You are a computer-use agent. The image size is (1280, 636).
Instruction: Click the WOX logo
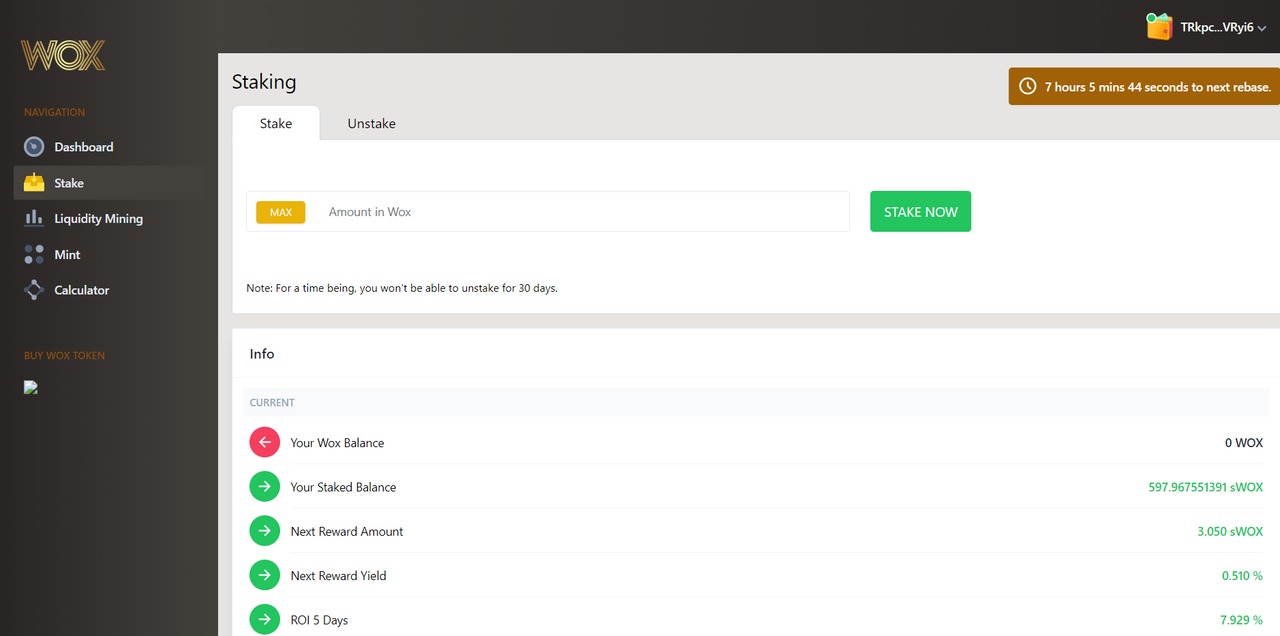tap(63, 55)
